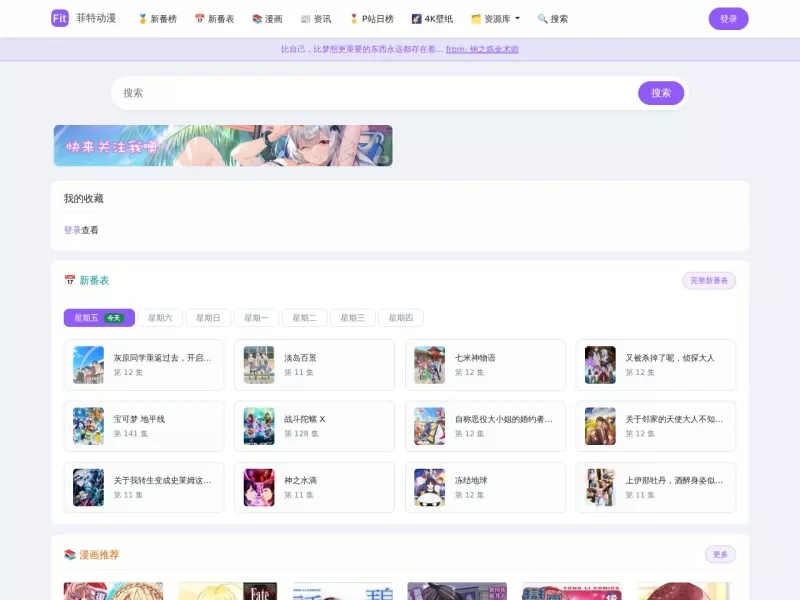Screen dimensions: 800x600
Task: Click the 菲特动漫 site name
Action: (x=96, y=18)
